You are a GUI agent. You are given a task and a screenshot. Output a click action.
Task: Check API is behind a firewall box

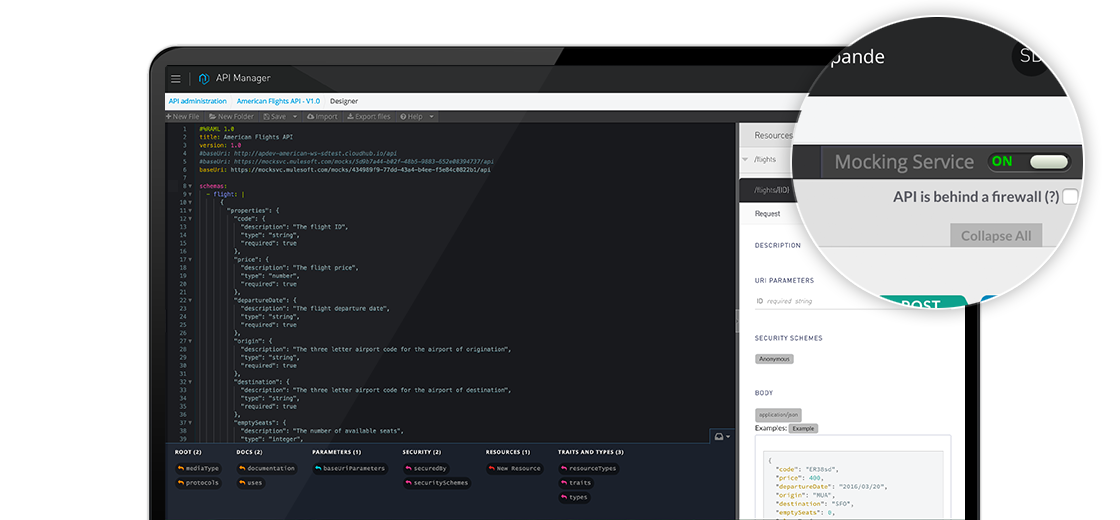tap(1070, 197)
